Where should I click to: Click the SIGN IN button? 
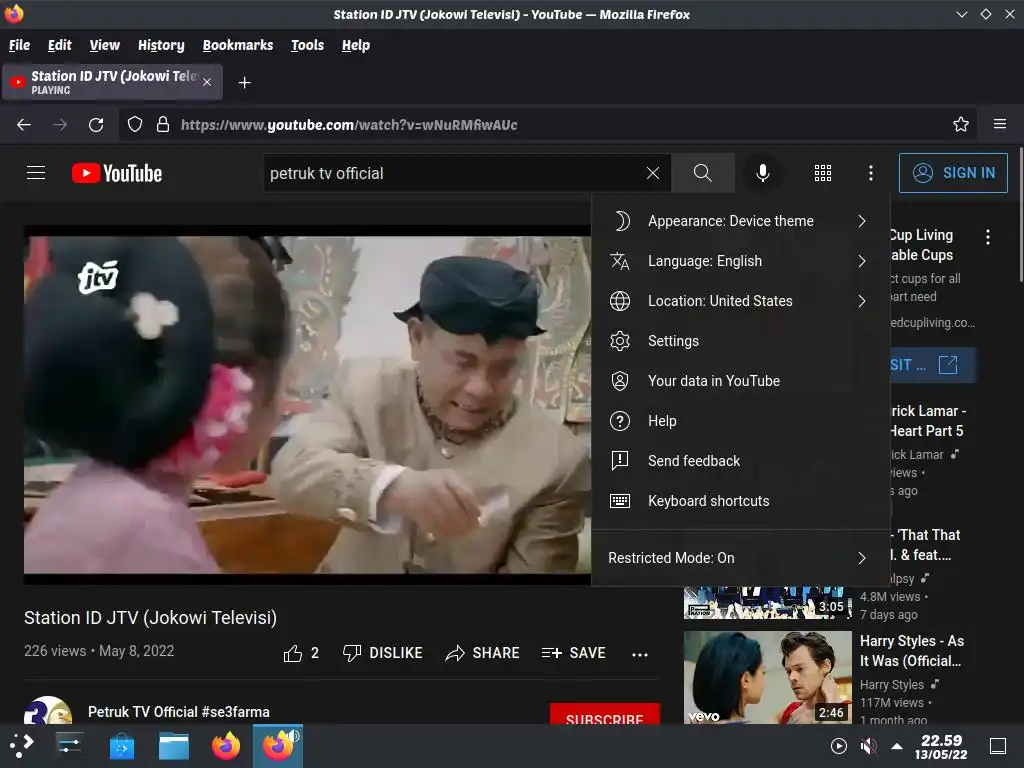pos(953,173)
